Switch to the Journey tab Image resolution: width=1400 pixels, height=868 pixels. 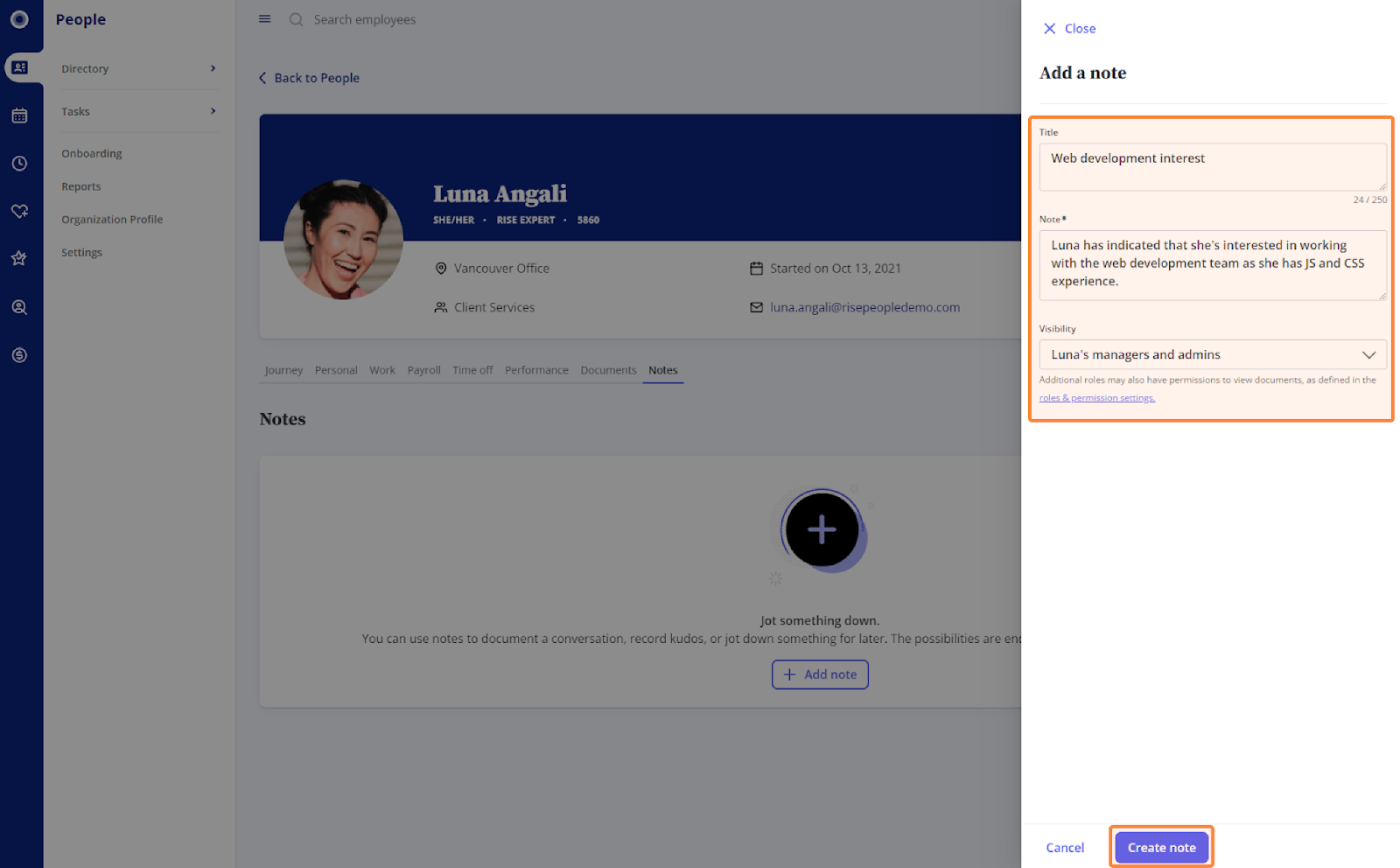pyautogui.click(x=283, y=370)
